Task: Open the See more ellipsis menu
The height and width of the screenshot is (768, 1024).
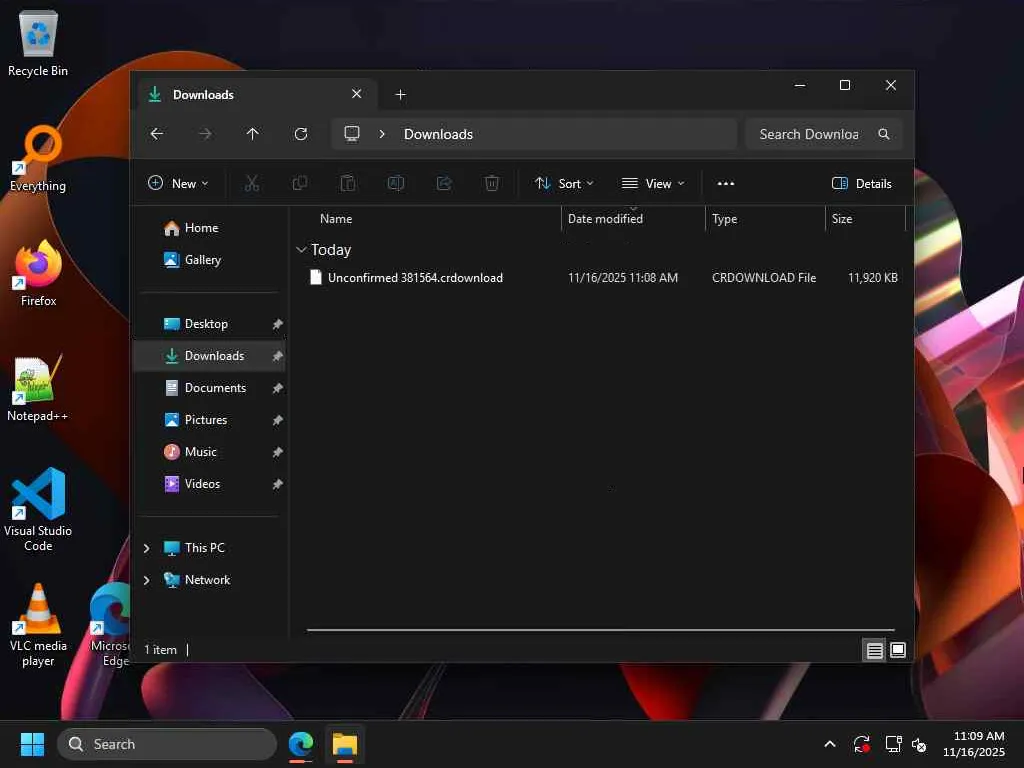Action: click(x=726, y=184)
